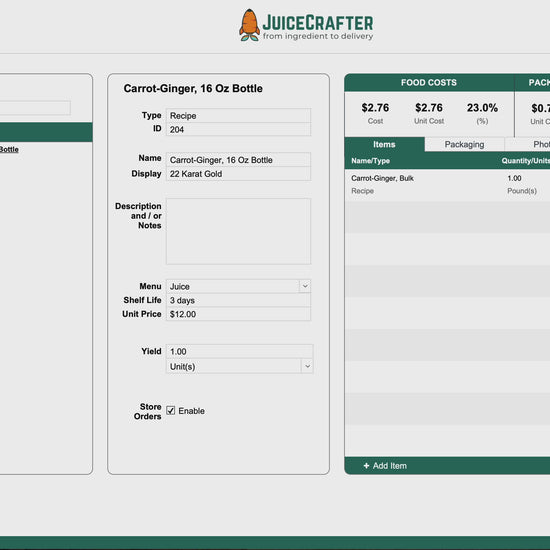550x550 pixels.
Task: Click the 23.0% food cost percentage
Action: [482, 108]
